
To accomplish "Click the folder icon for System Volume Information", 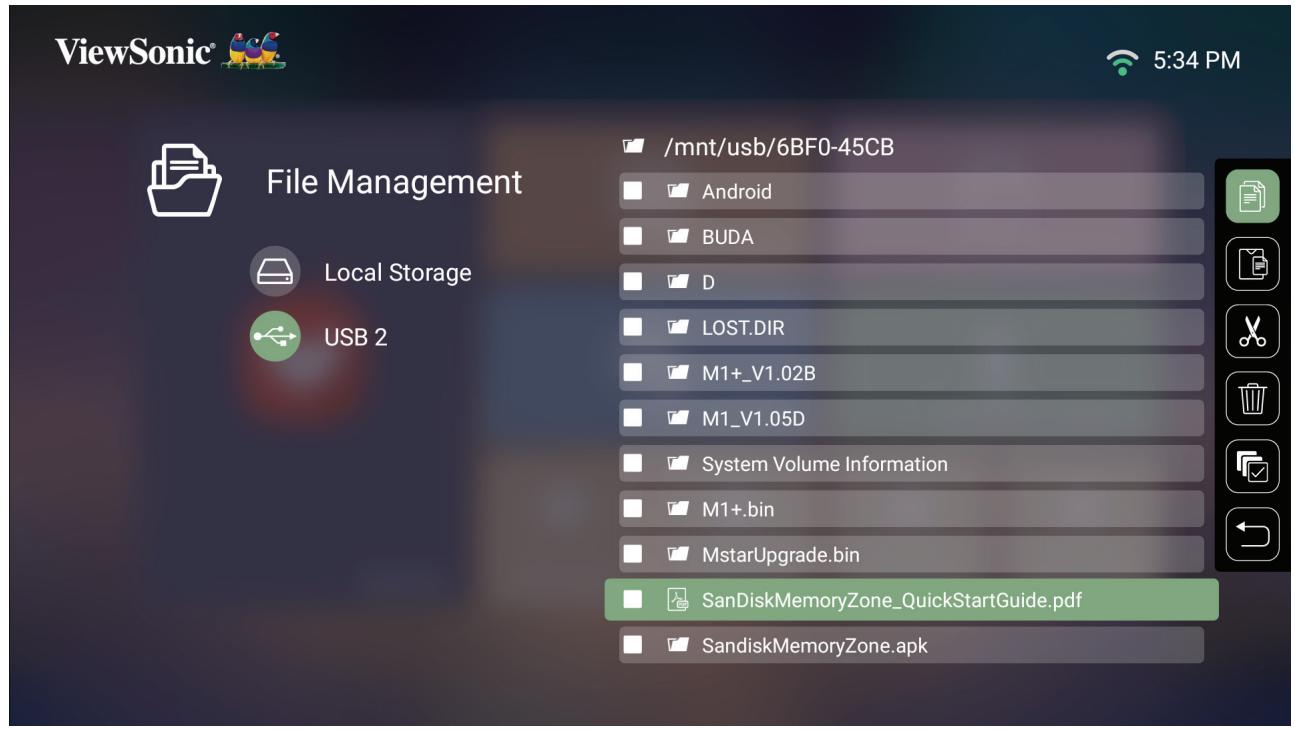I will (x=676, y=464).
